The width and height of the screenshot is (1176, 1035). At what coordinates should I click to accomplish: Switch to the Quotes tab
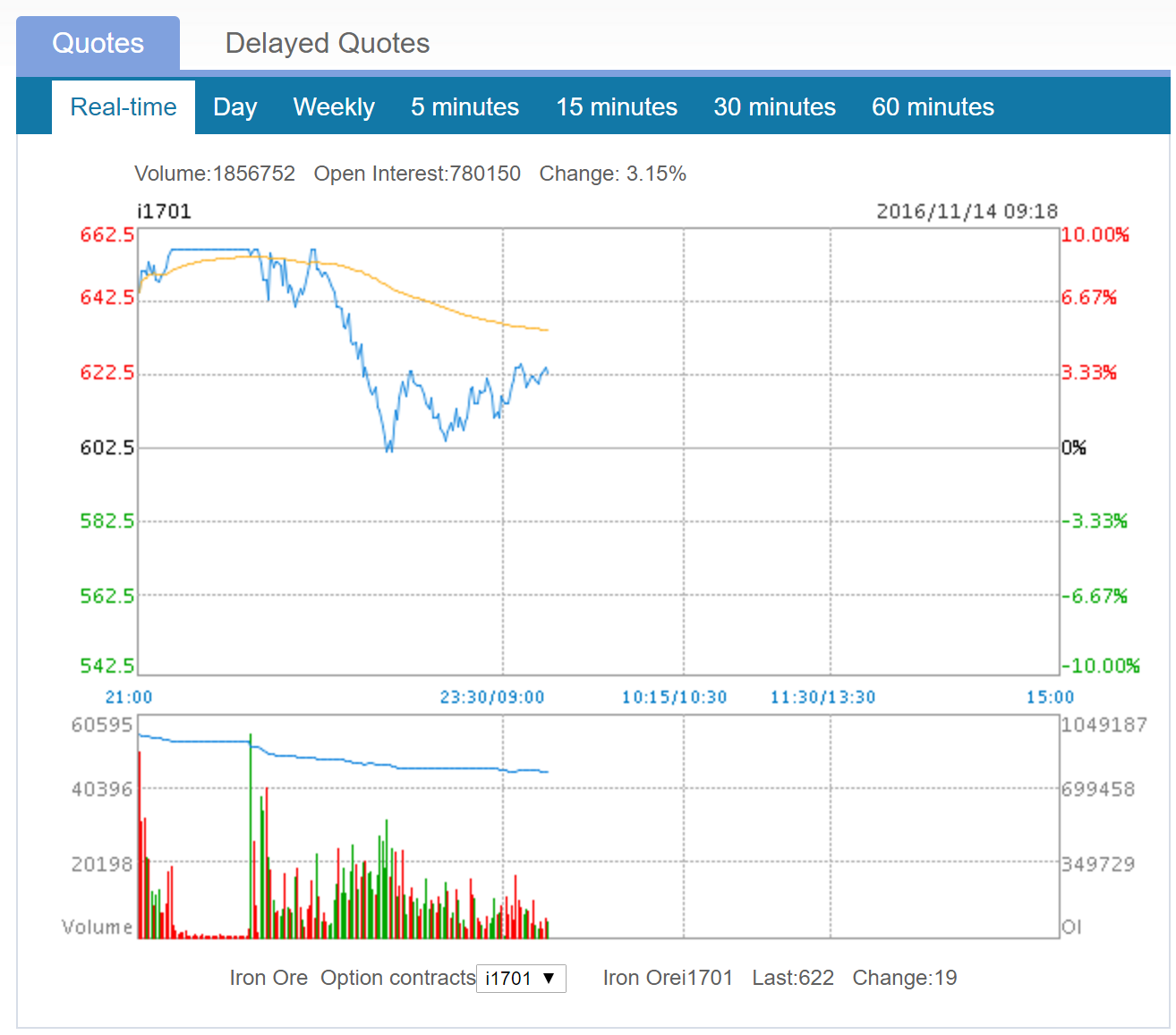[98, 43]
